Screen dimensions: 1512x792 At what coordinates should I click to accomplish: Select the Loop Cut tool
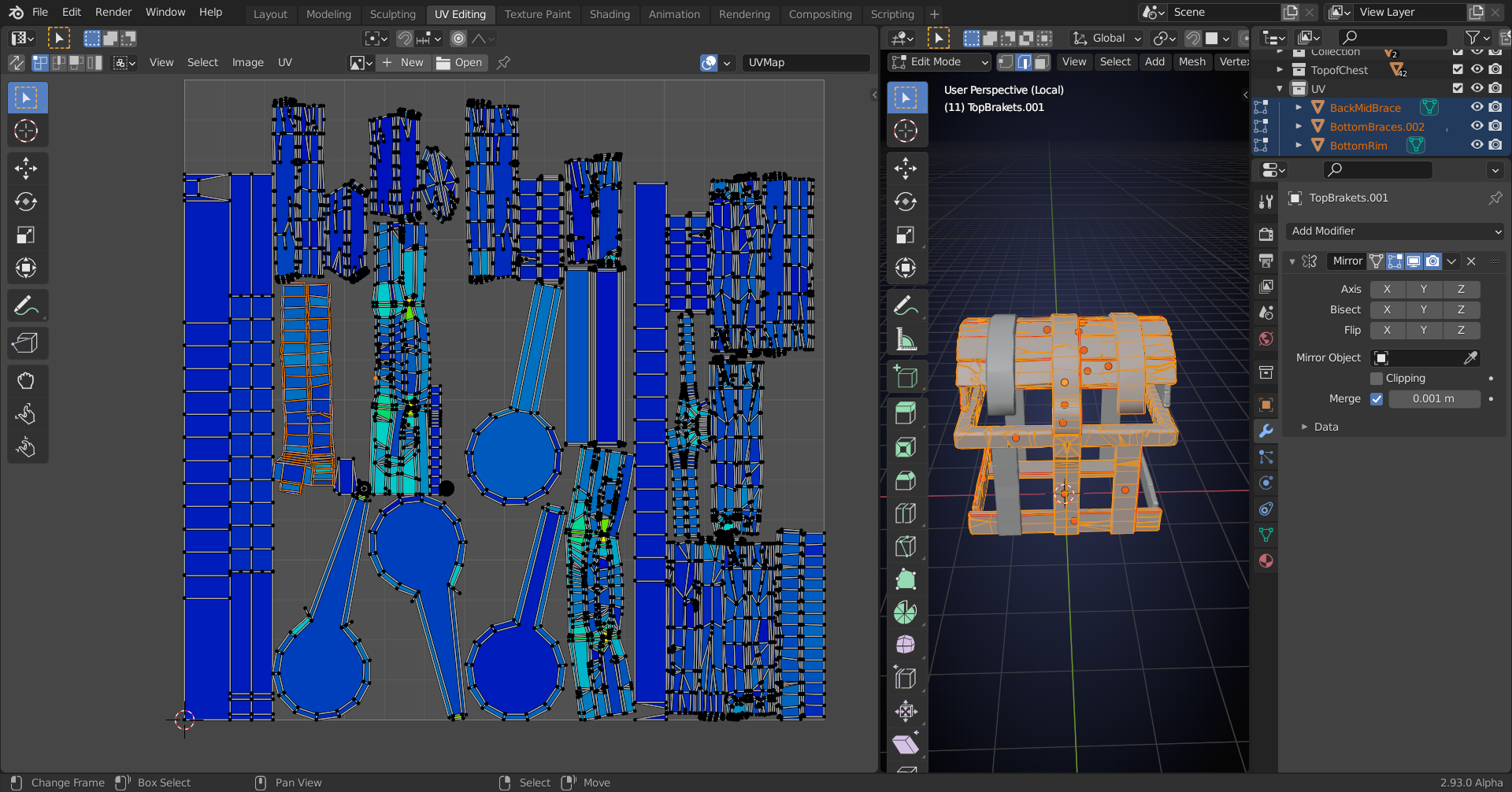906,513
